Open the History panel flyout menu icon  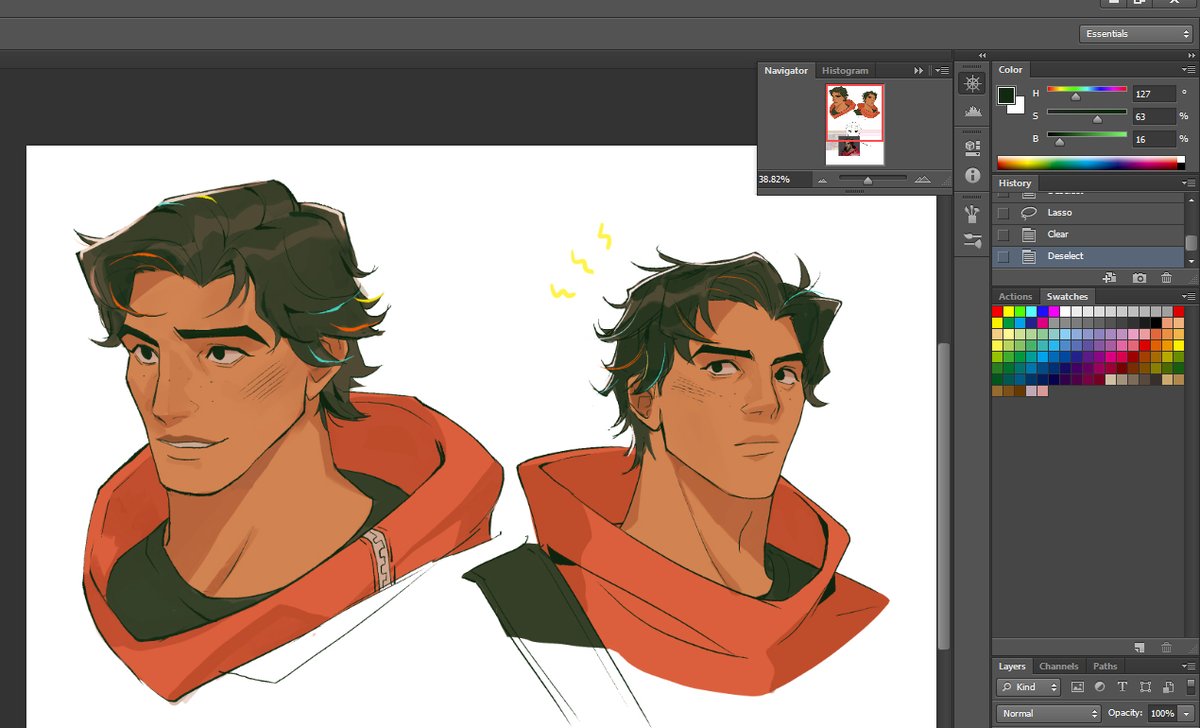[x=1188, y=183]
